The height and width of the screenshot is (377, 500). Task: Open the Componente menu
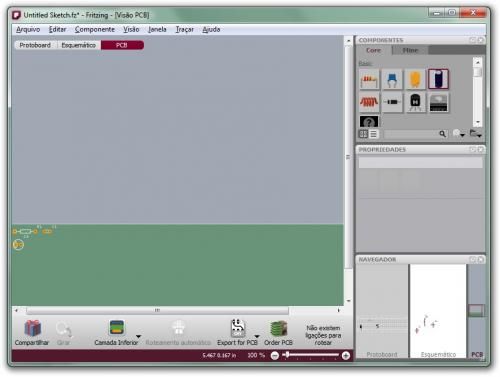coord(95,29)
